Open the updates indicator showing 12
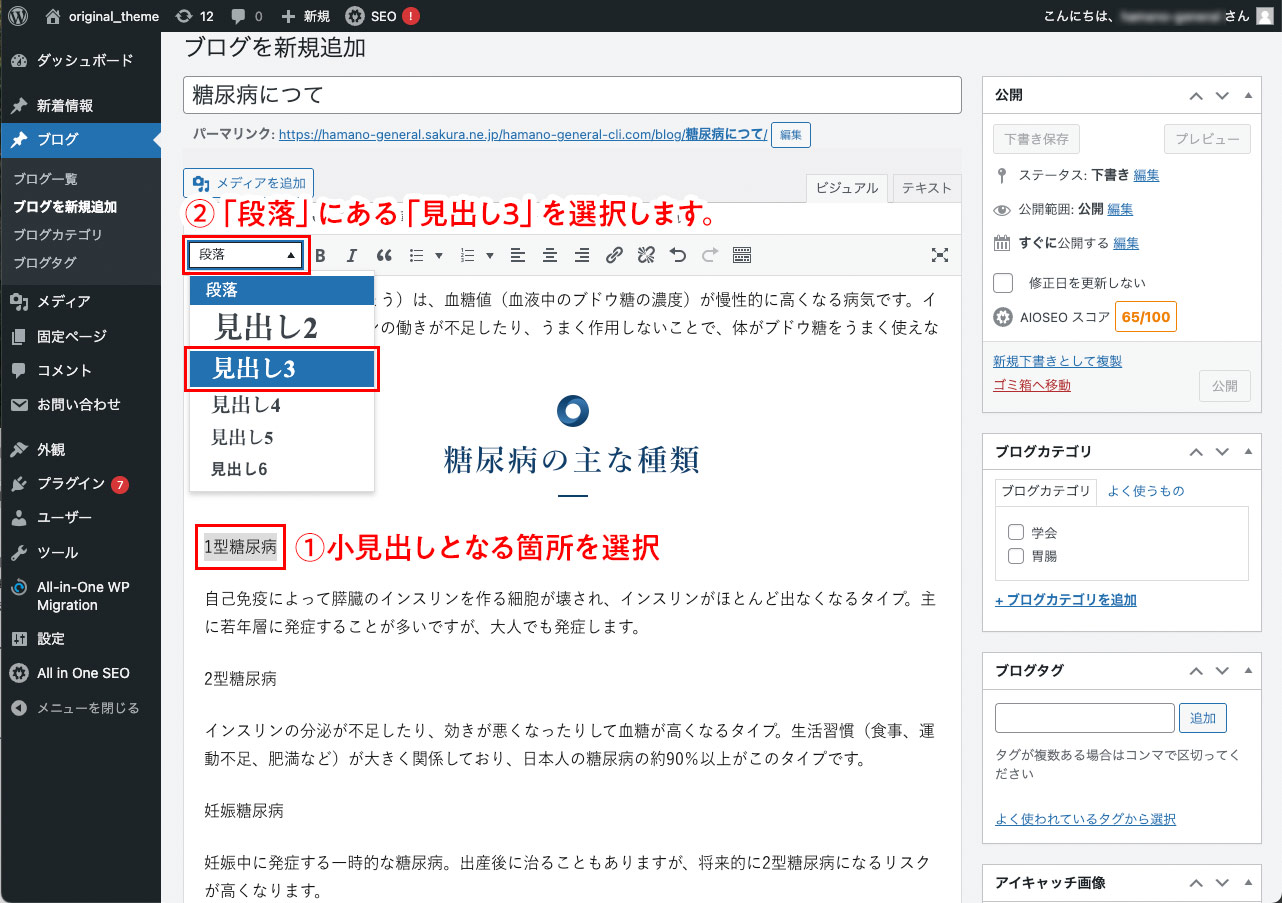 pos(194,16)
